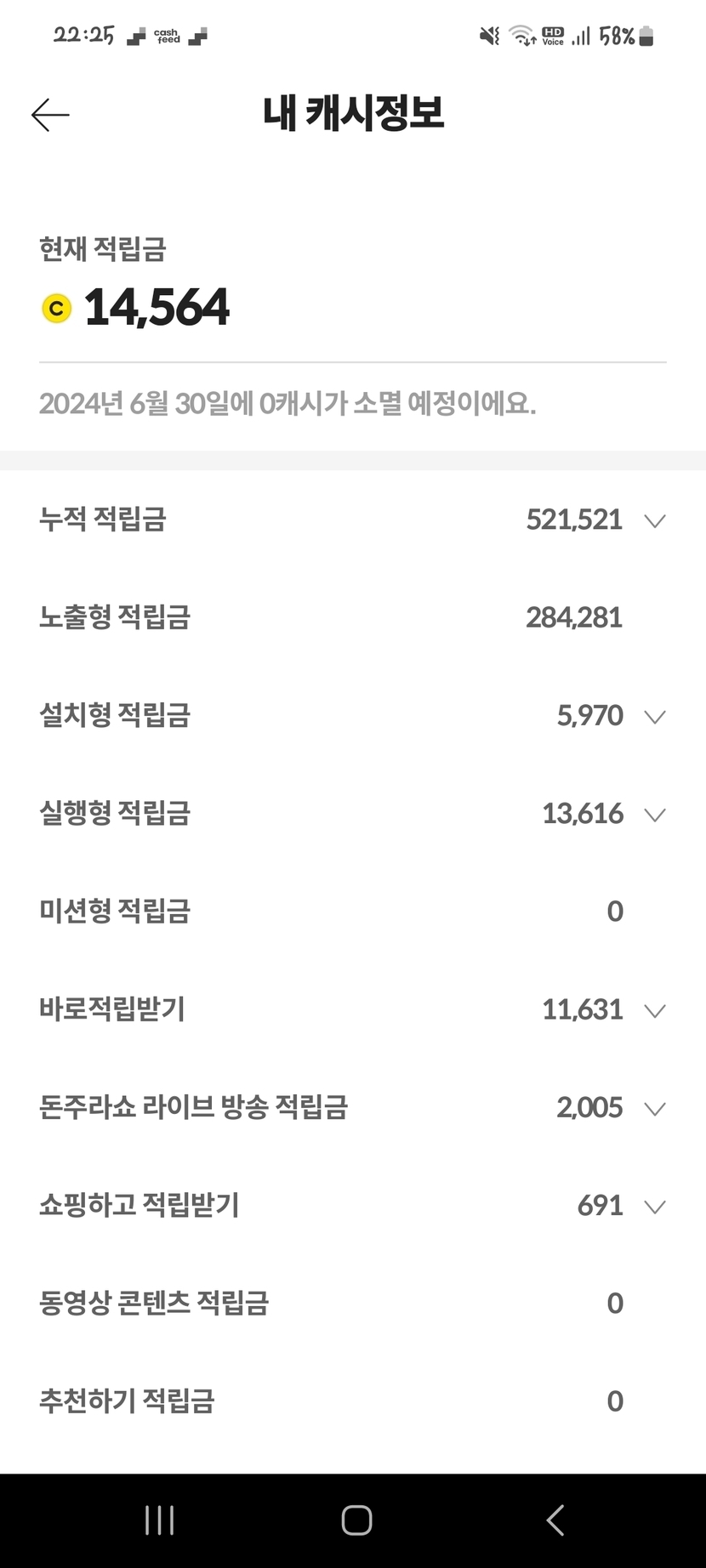Tap the battery indicator in the status bar

click(646, 36)
